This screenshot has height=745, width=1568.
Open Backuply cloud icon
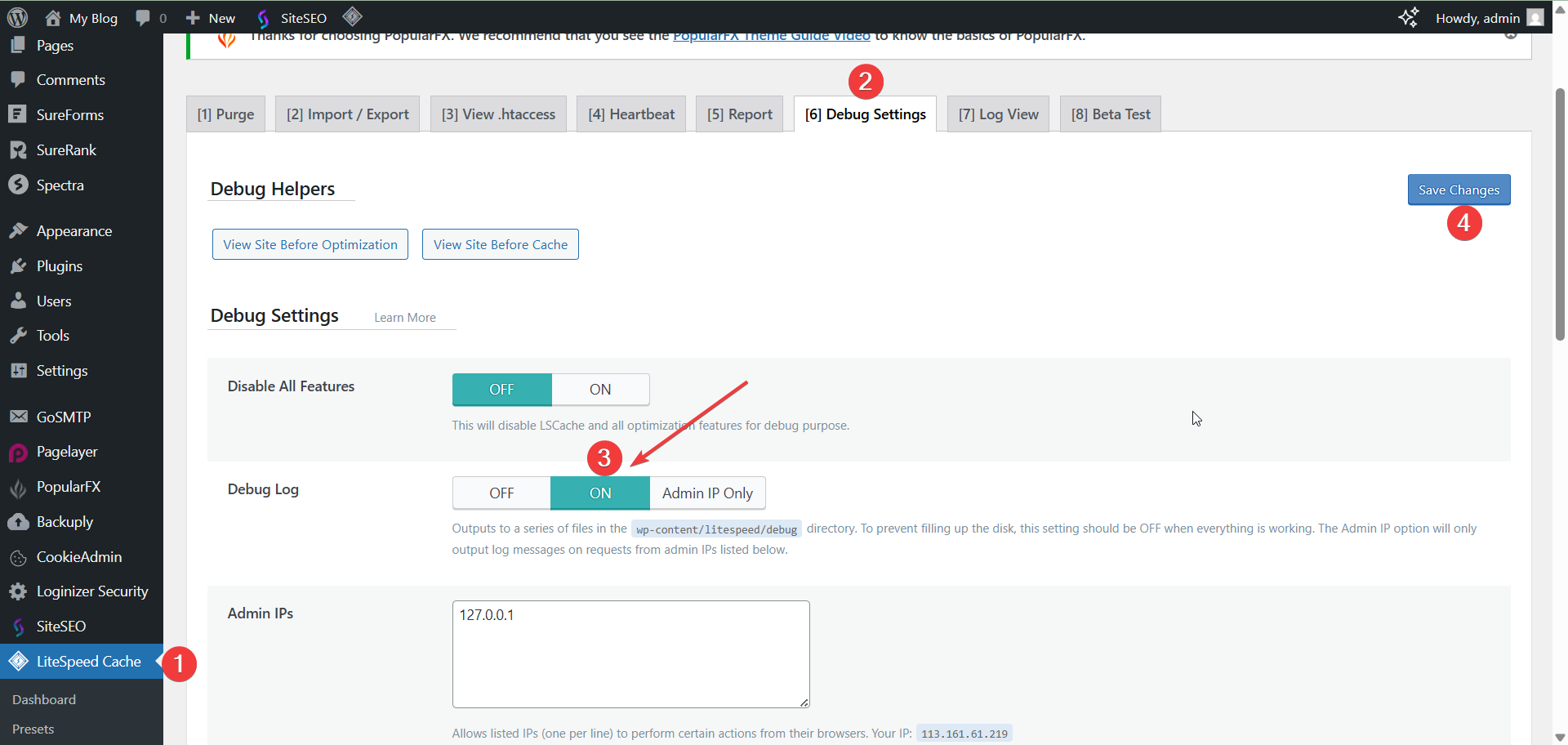click(x=18, y=522)
